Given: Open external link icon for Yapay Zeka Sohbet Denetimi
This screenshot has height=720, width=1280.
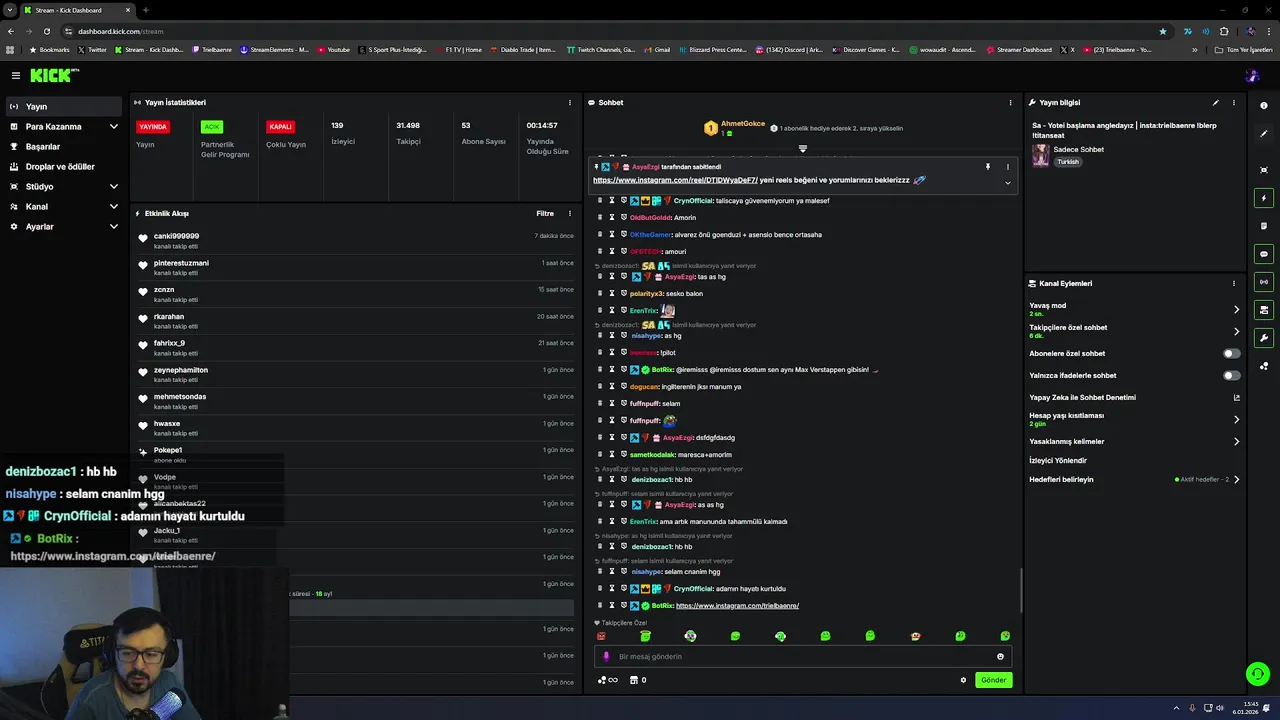Looking at the screenshot, I should click(1237, 397).
